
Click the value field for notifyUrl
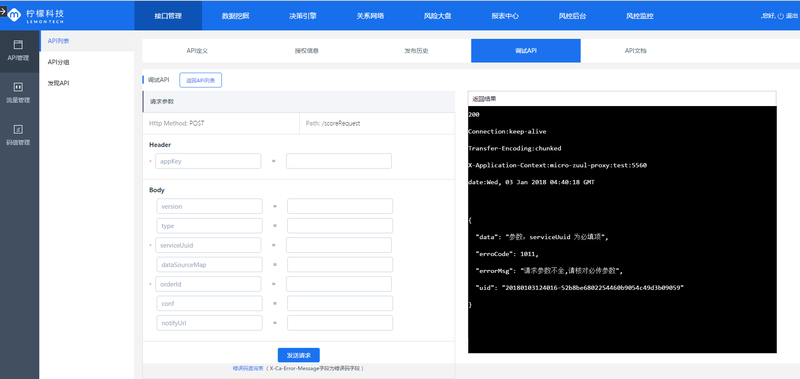tap(340, 322)
